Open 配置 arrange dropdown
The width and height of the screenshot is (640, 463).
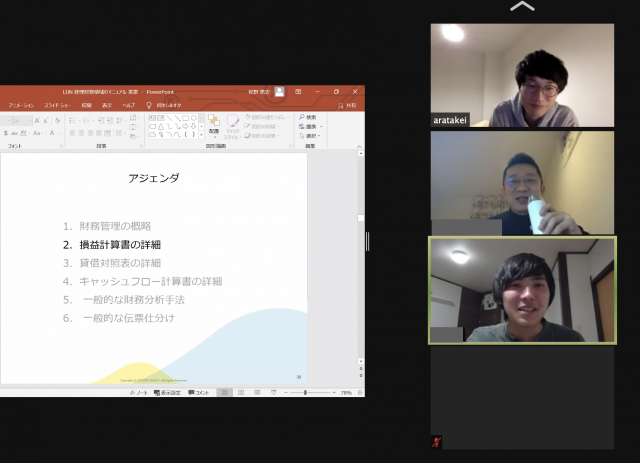pos(214,127)
